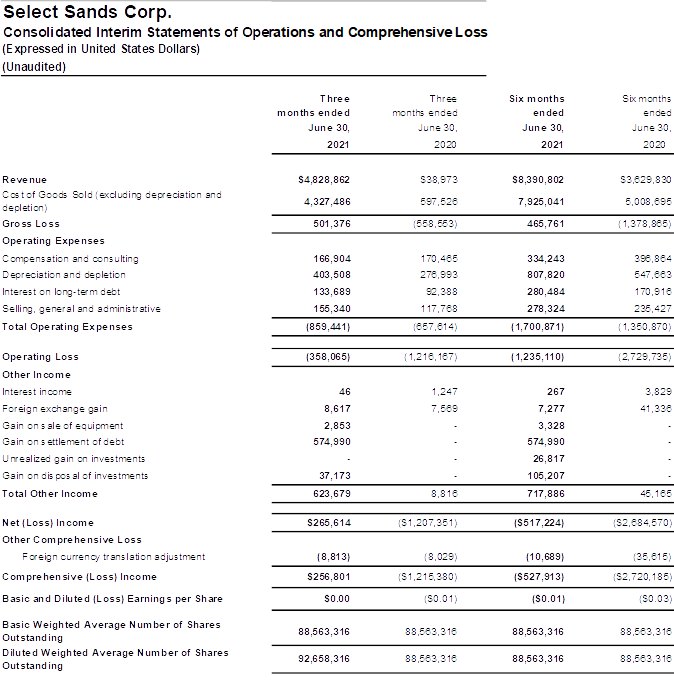The width and height of the screenshot is (674, 690).
Task: Click Gain on settlement of debt label
Action: tap(63, 442)
